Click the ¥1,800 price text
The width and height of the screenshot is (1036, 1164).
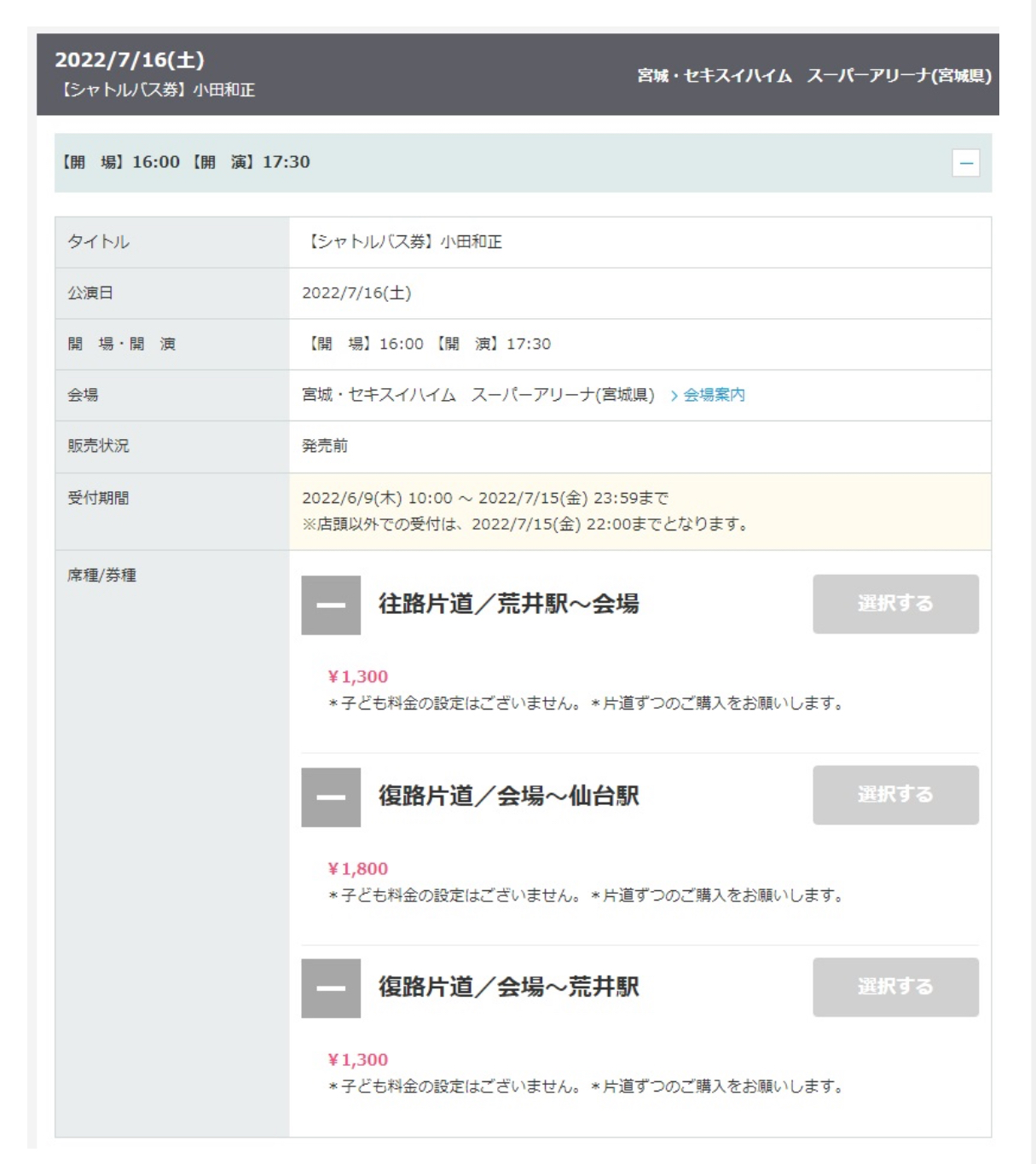(358, 869)
